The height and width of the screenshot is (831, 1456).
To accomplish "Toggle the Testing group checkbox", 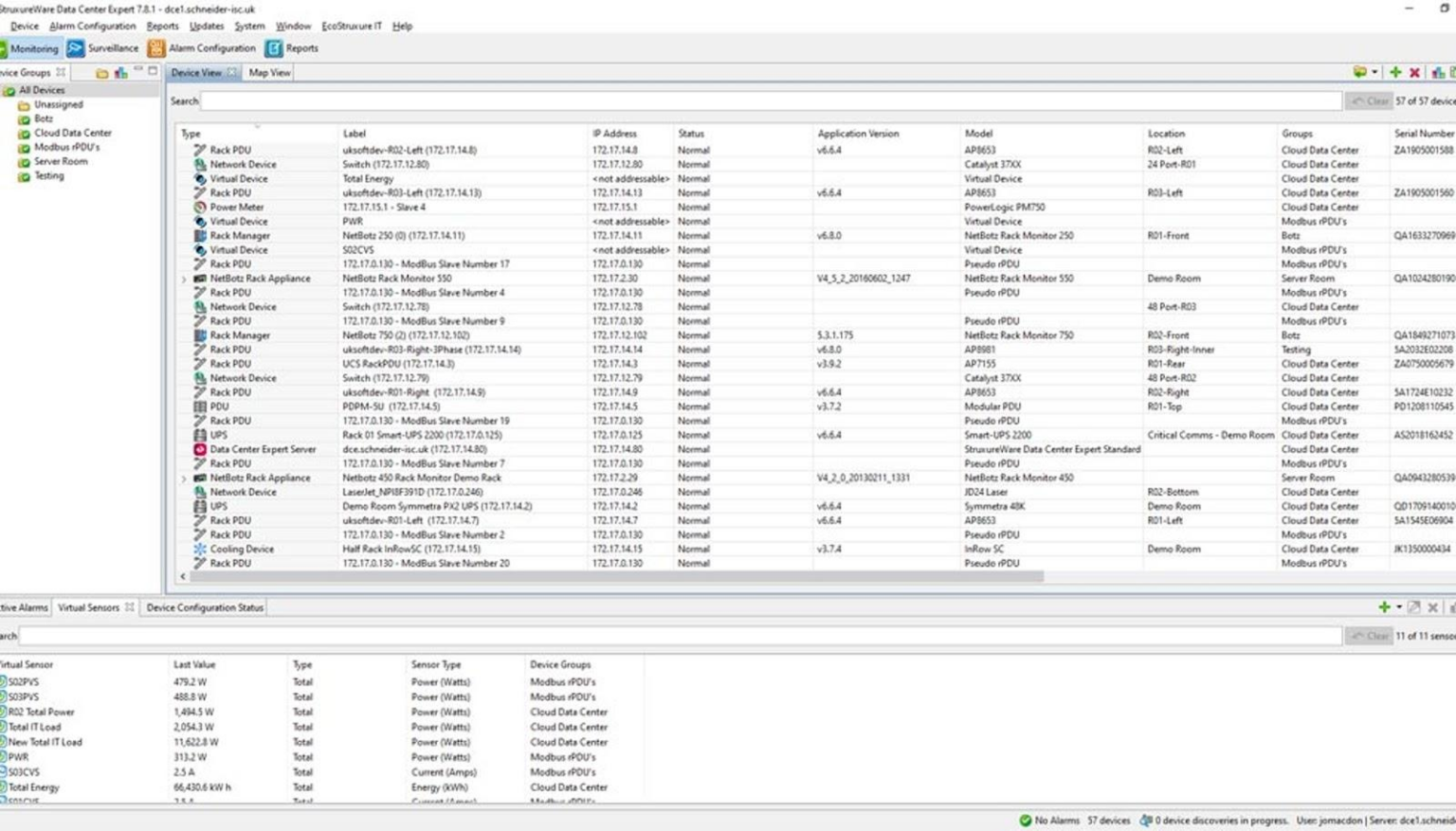I will (22, 175).
